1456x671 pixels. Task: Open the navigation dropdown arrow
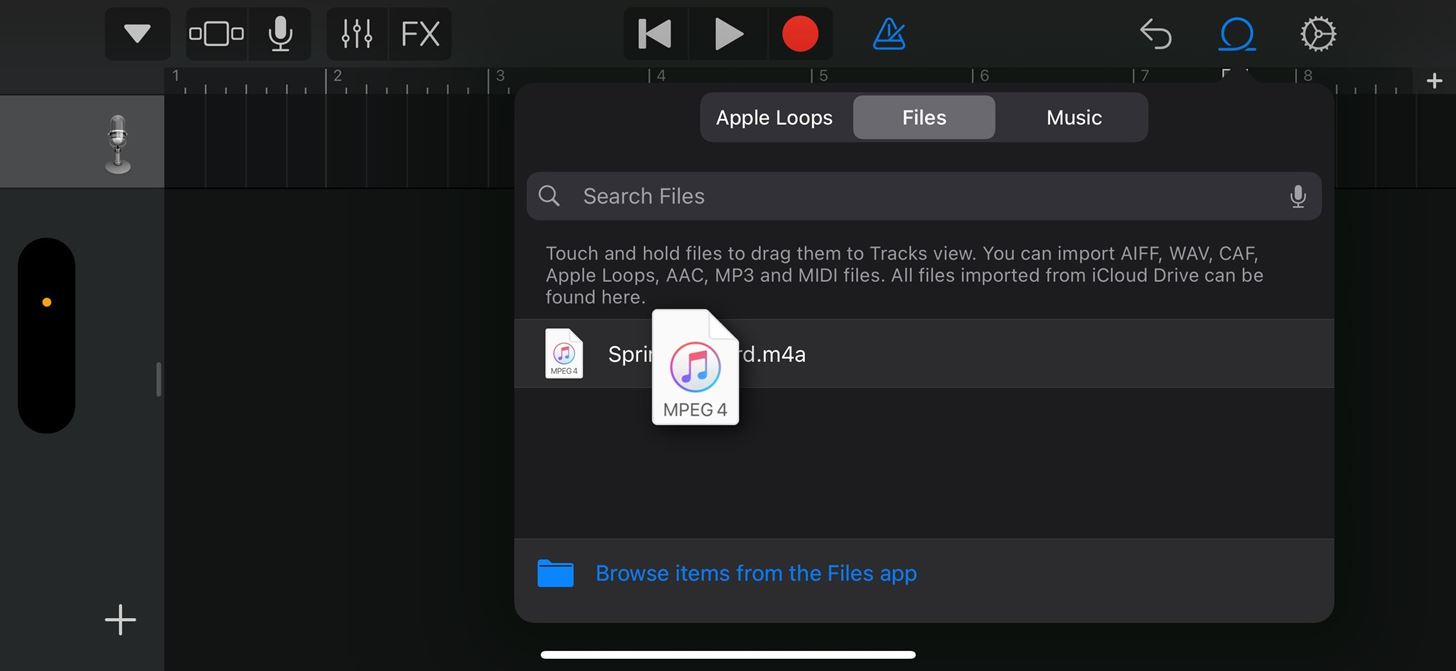[x=137, y=33]
